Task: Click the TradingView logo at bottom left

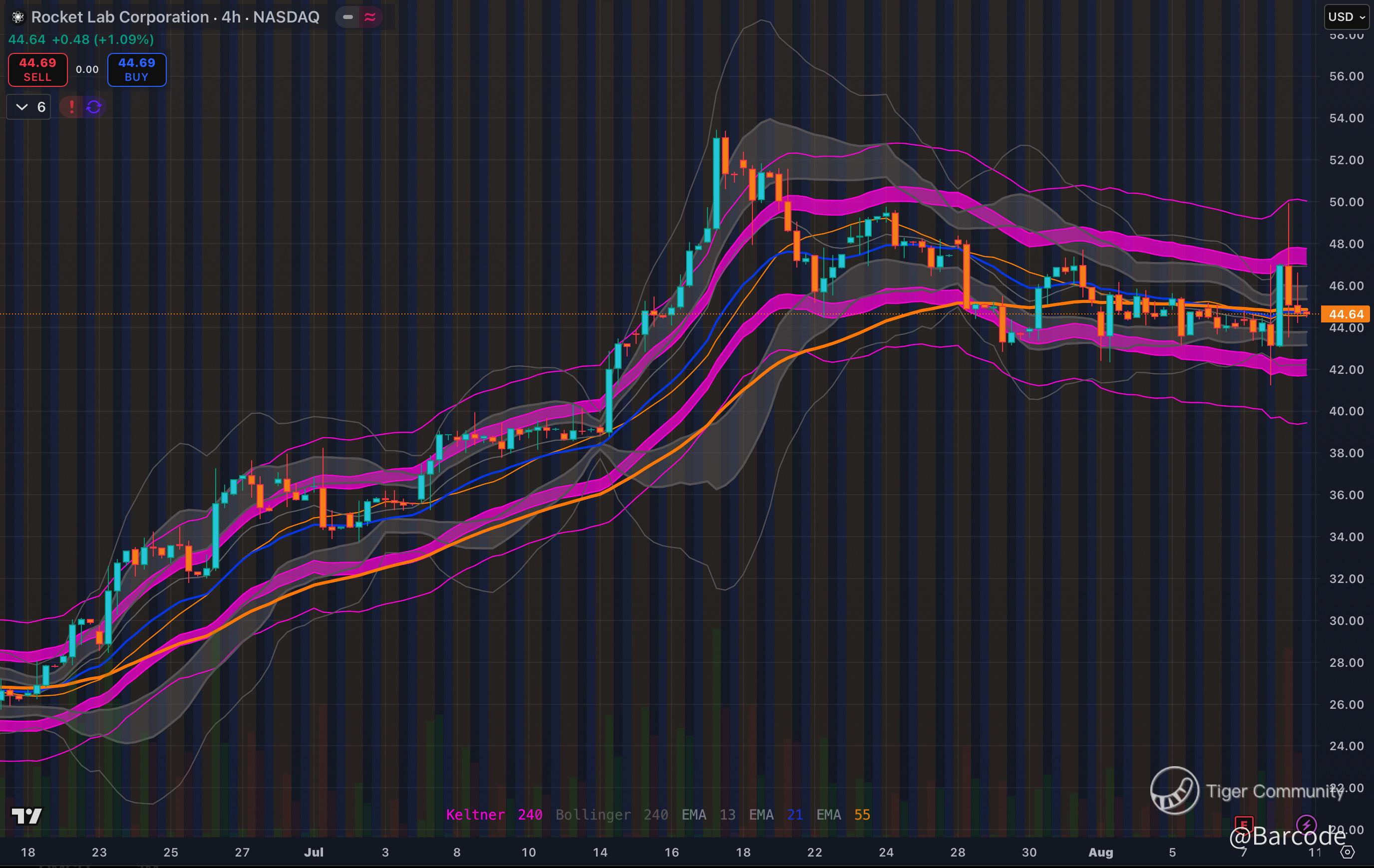Action: pyautogui.click(x=27, y=816)
